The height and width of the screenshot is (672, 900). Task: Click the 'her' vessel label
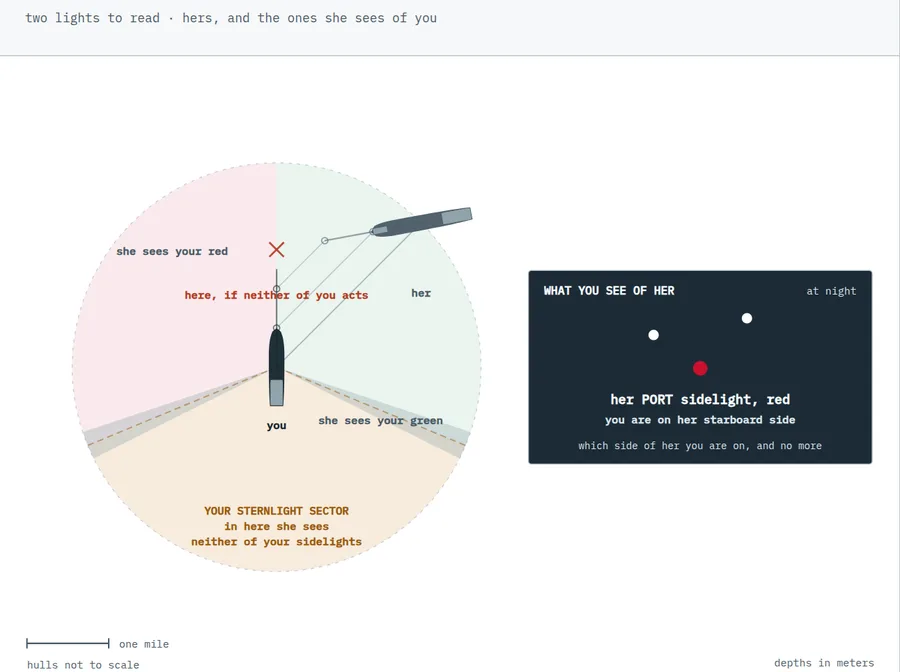tap(421, 293)
